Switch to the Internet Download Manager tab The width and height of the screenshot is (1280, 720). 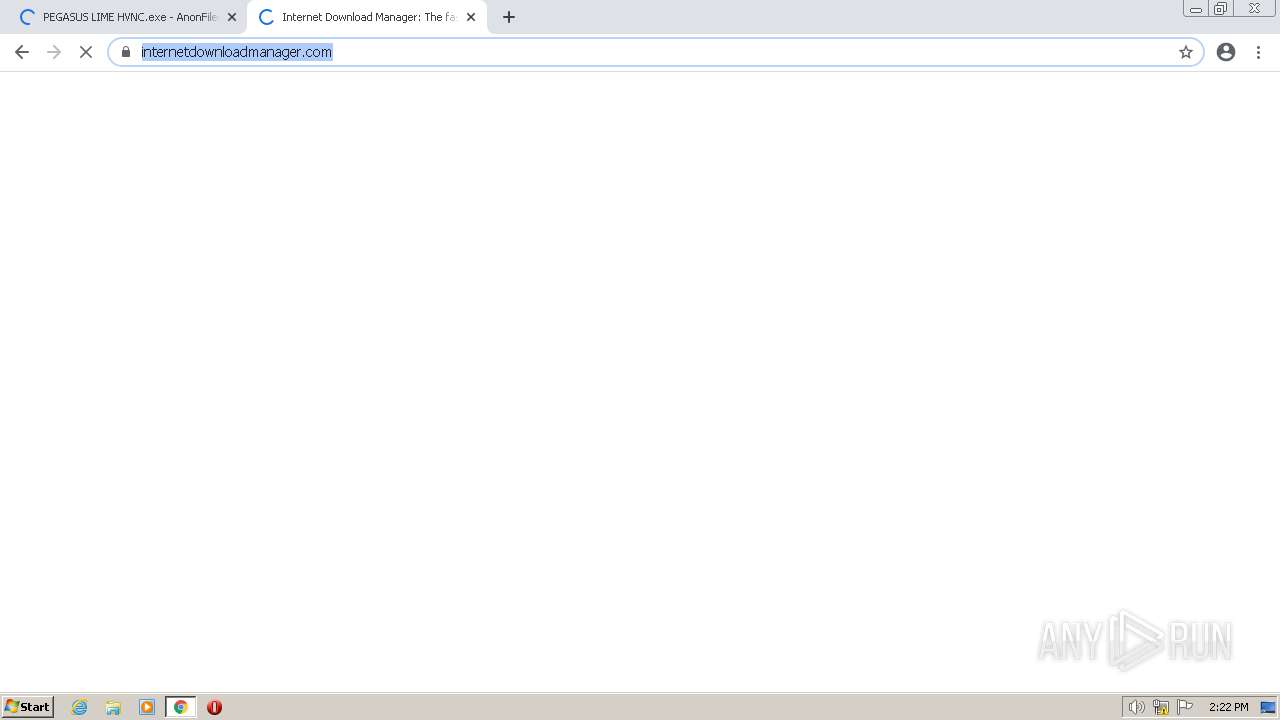(366, 17)
